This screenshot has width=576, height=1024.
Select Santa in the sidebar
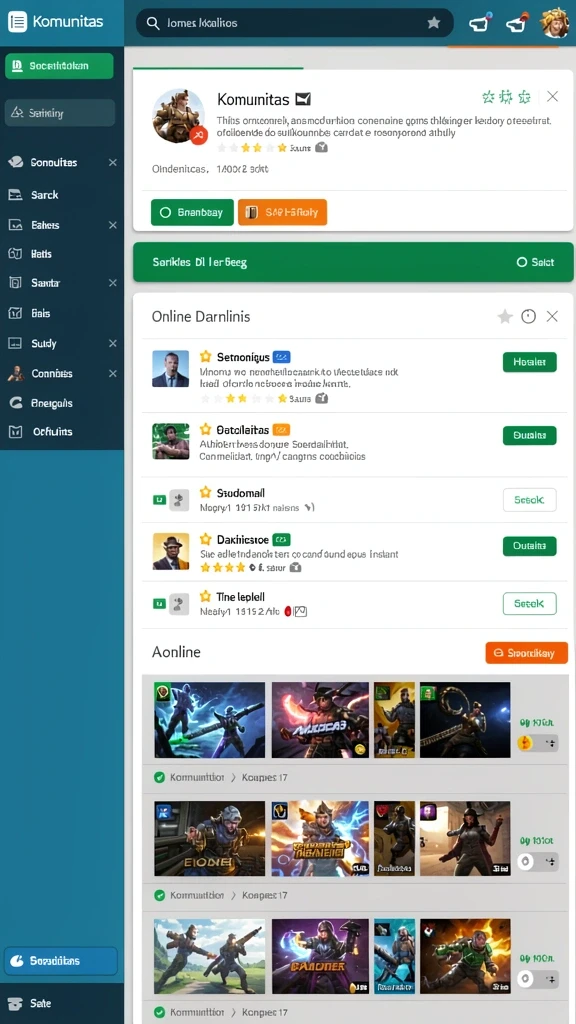click(x=45, y=283)
